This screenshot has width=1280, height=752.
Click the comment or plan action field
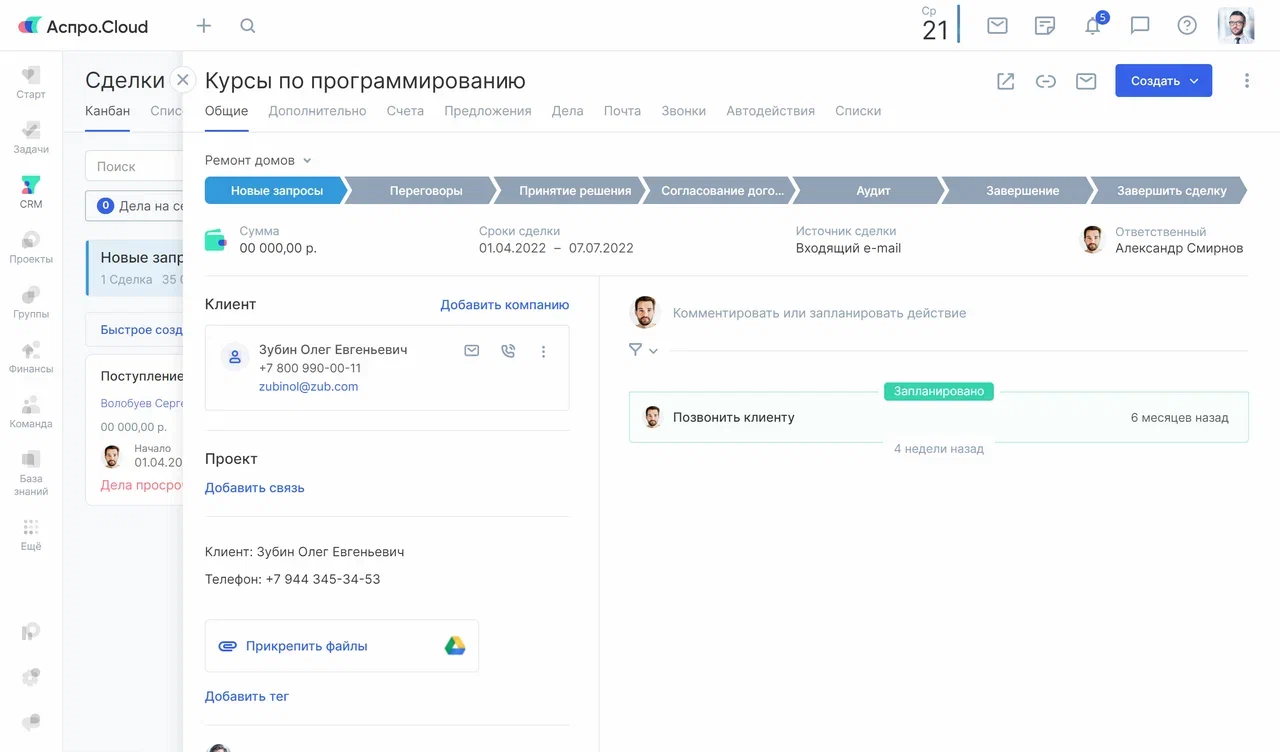(x=819, y=313)
